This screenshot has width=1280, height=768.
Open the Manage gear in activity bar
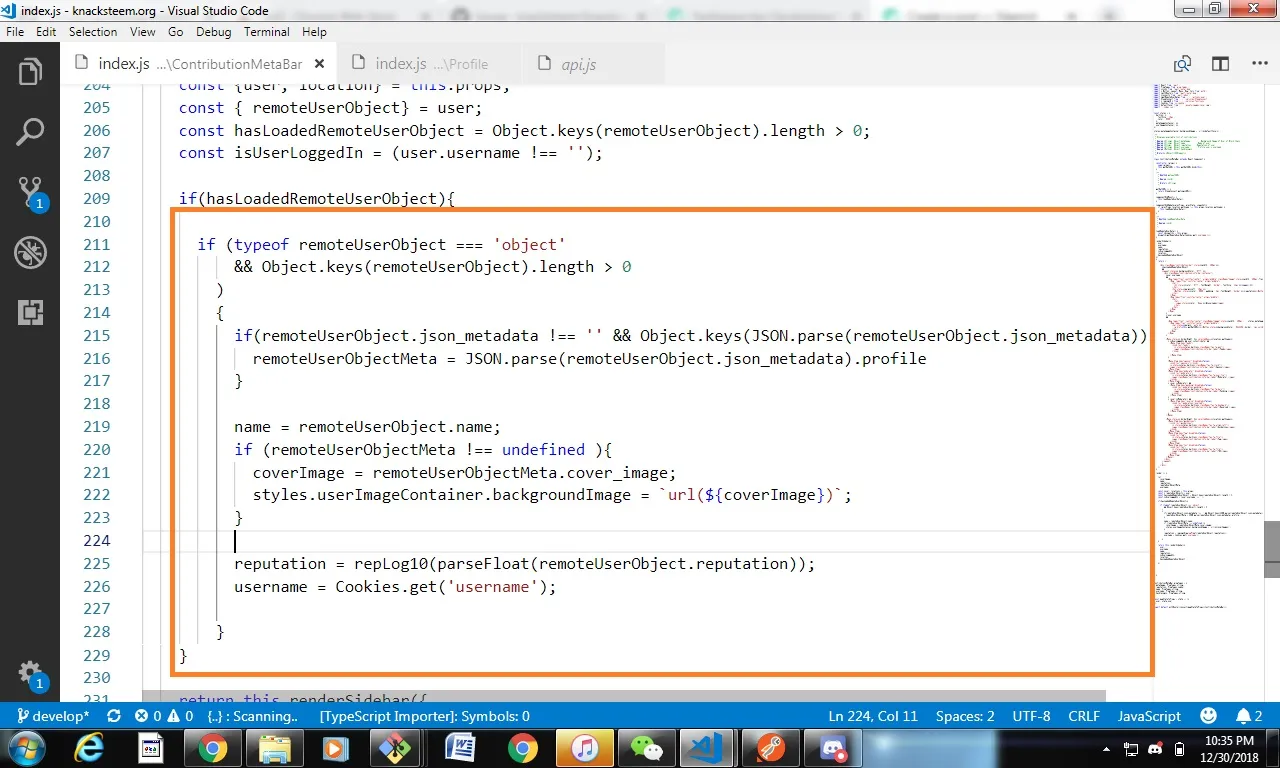[x=30, y=674]
